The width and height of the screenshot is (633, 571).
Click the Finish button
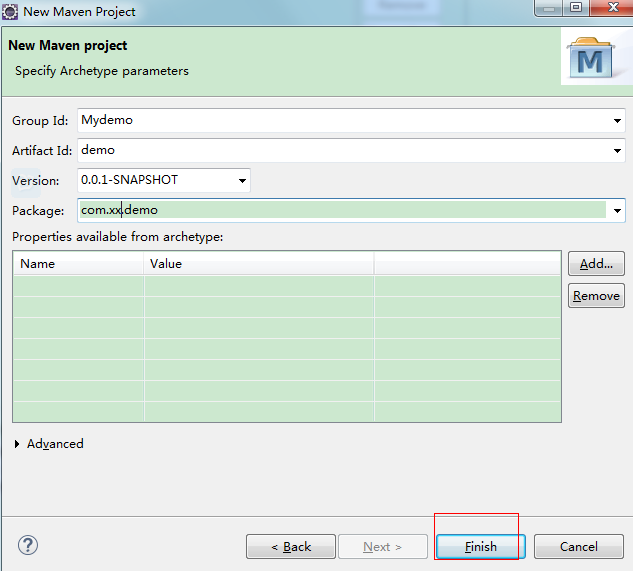click(480, 546)
